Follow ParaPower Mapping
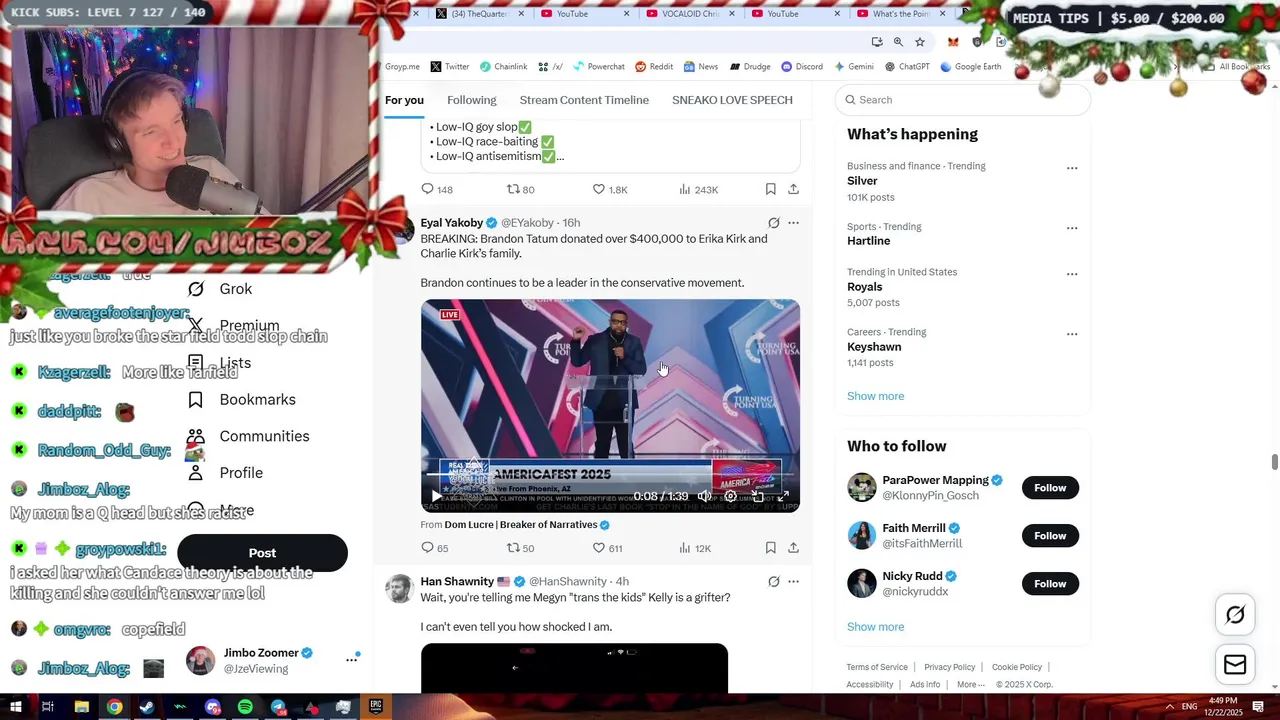The width and height of the screenshot is (1280, 720). coord(1050,488)
